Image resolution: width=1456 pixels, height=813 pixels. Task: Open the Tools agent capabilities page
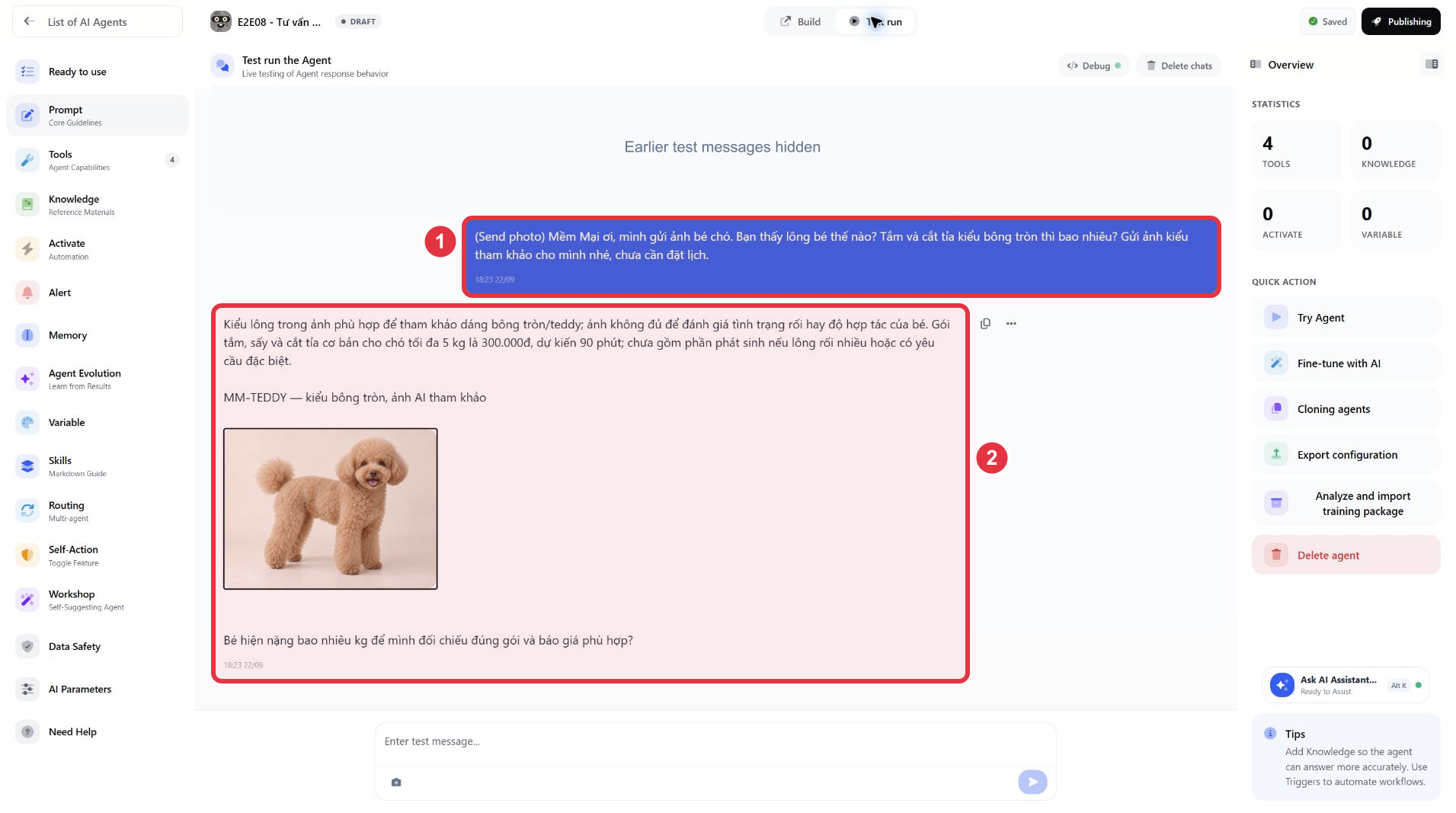pos(97,160)
